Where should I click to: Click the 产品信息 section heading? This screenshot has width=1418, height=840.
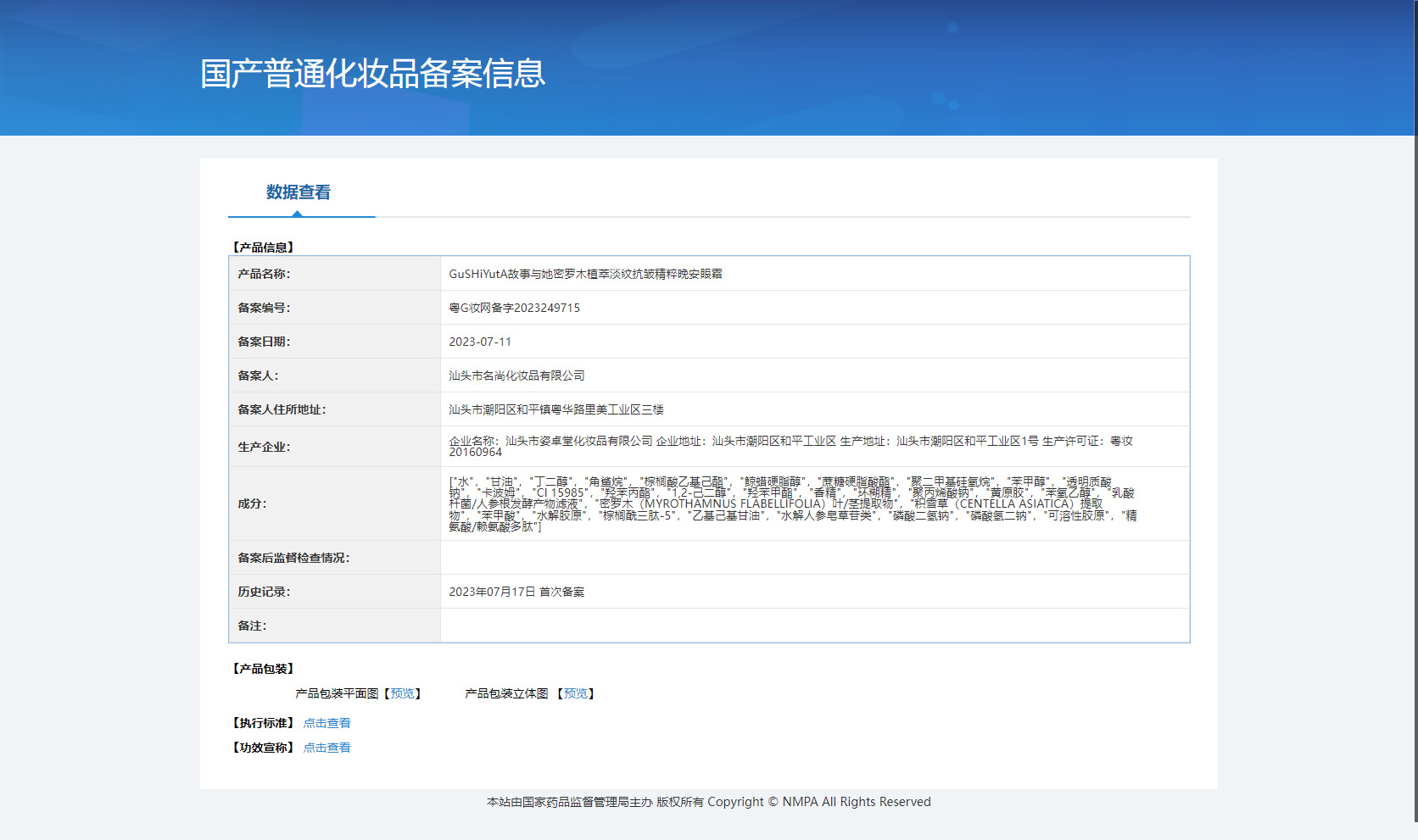(x=263, y=248)
